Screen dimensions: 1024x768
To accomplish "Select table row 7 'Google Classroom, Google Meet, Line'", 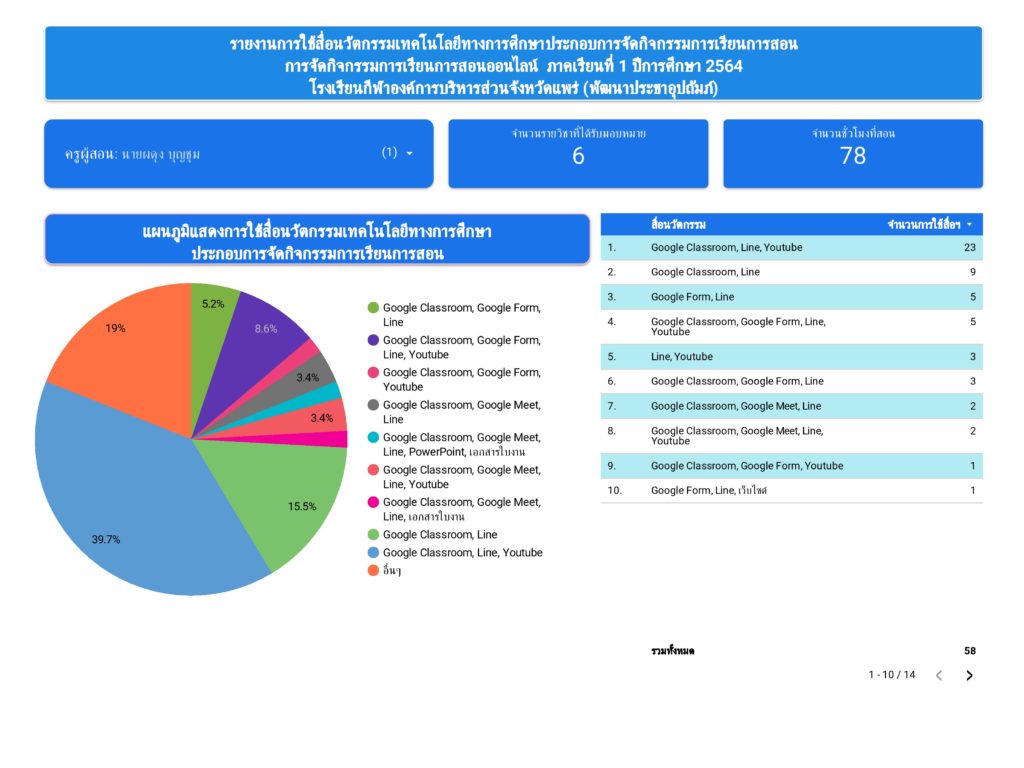I will [792, 406].
